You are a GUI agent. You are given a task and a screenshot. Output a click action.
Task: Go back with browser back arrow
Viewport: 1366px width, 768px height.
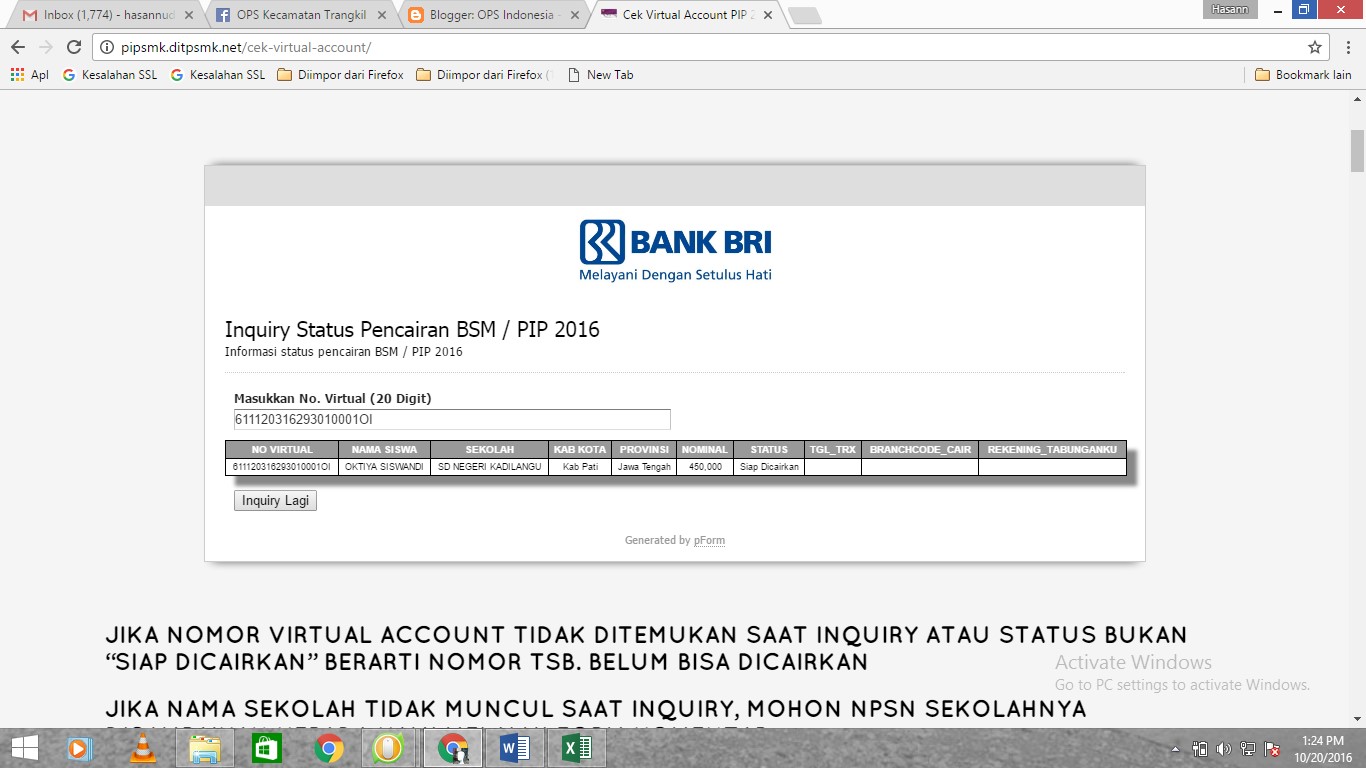pyautogui.click(x=17, y=47)
